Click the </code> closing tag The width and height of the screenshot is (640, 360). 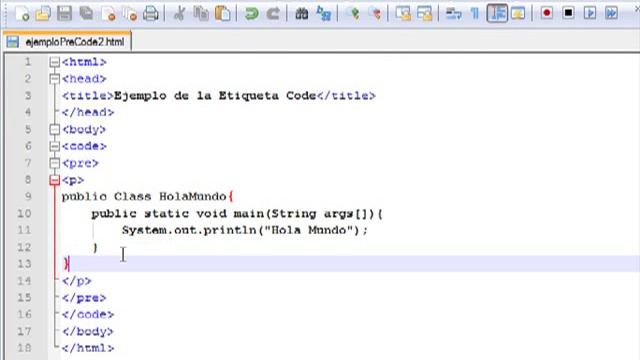coord(88,315)
